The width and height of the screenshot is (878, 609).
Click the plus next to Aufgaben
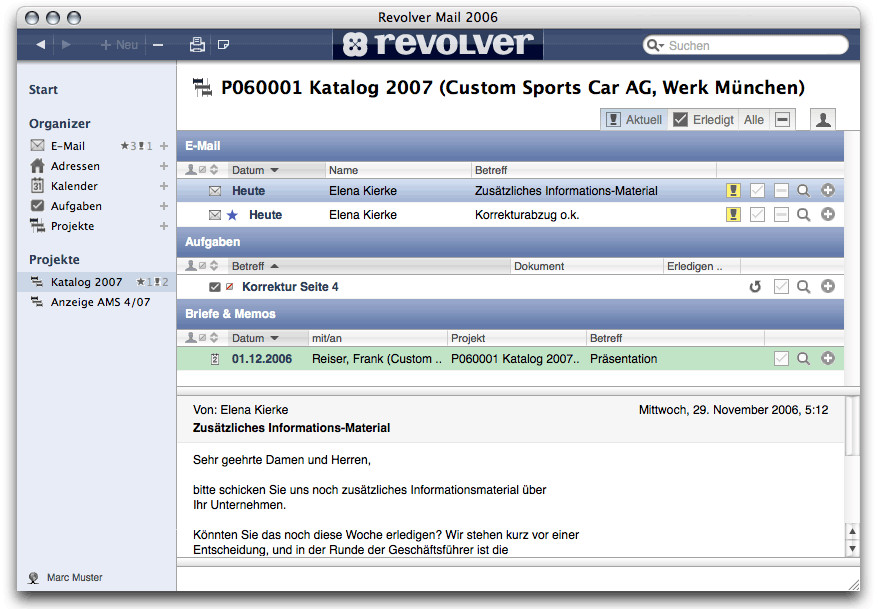point(164,207)
